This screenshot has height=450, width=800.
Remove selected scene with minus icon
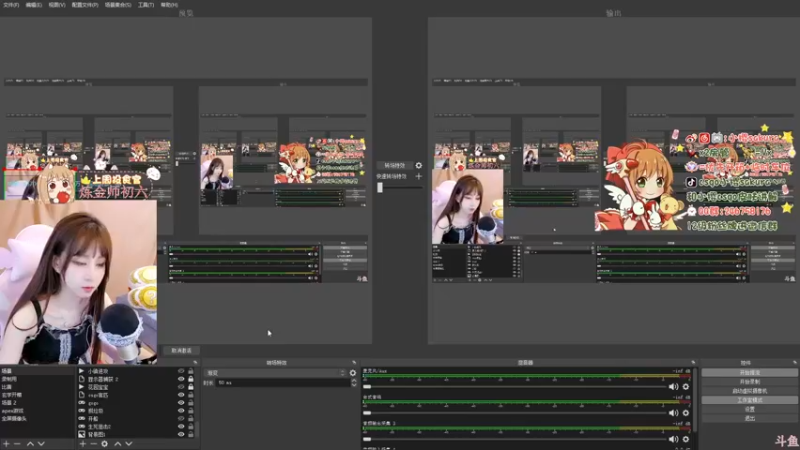coord(17,444)
